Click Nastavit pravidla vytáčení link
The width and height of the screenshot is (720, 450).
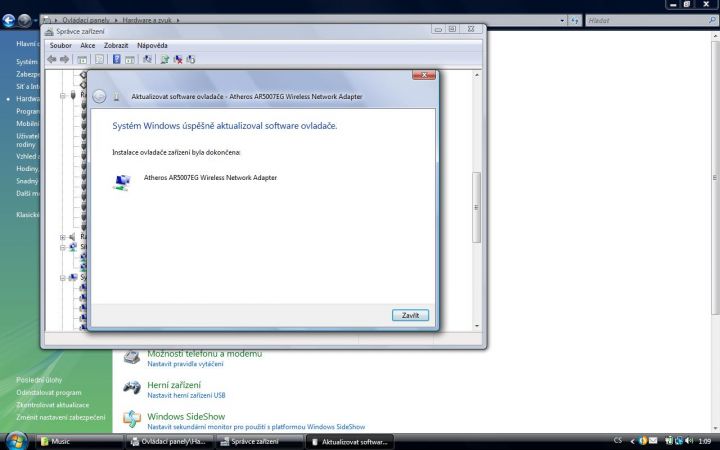pos(185,364)
